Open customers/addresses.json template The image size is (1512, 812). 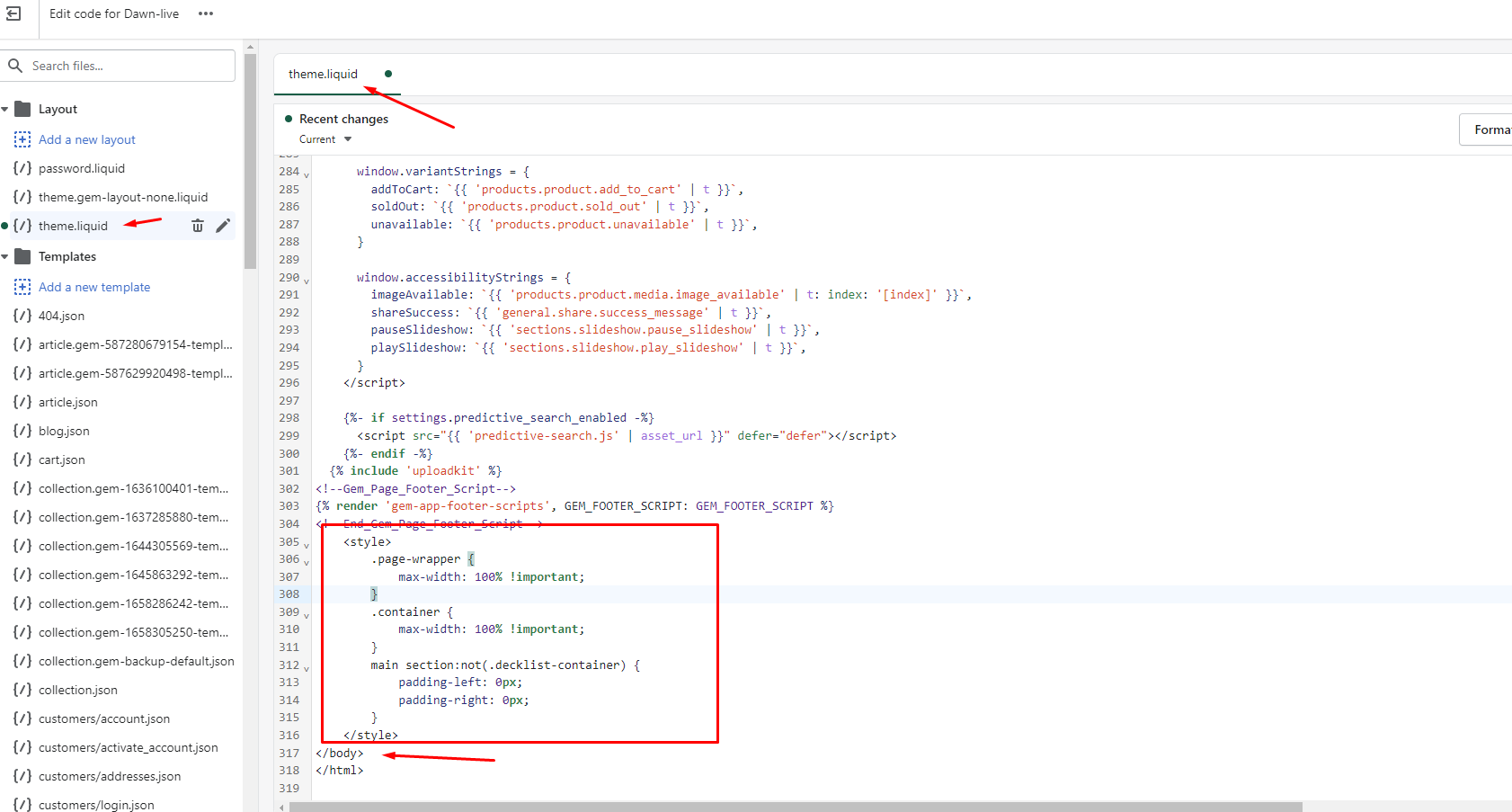pos(110,776)
